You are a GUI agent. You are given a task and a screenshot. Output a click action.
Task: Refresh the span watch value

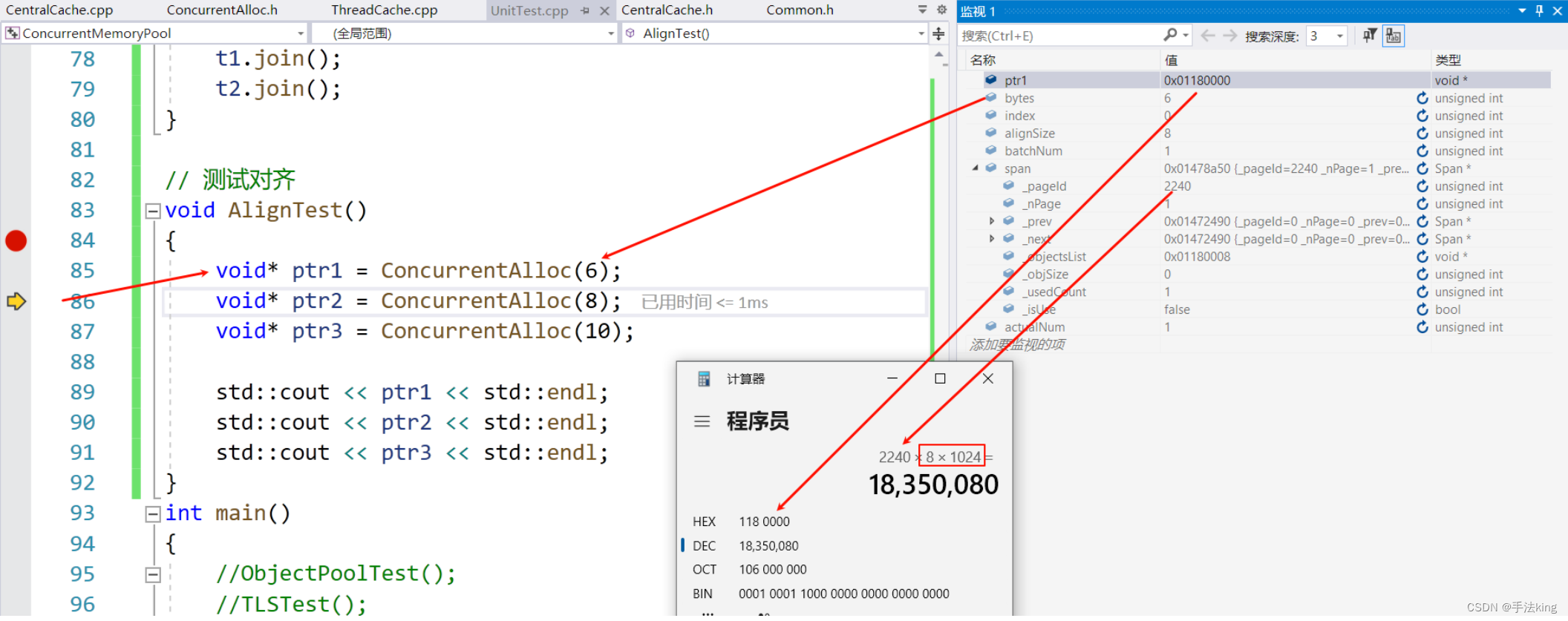[x=1422, y=168]
